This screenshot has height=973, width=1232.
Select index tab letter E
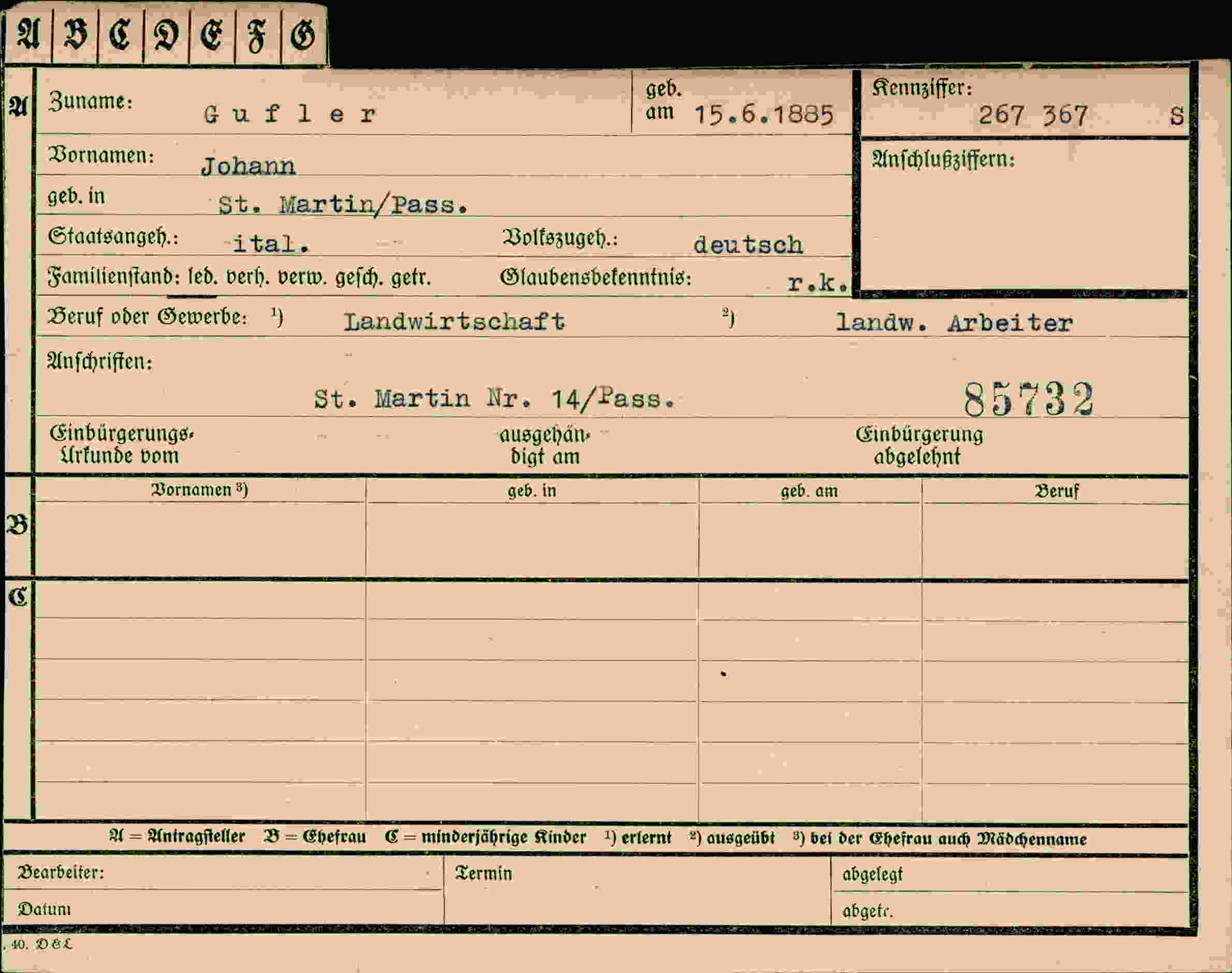(x=211, y=35)
